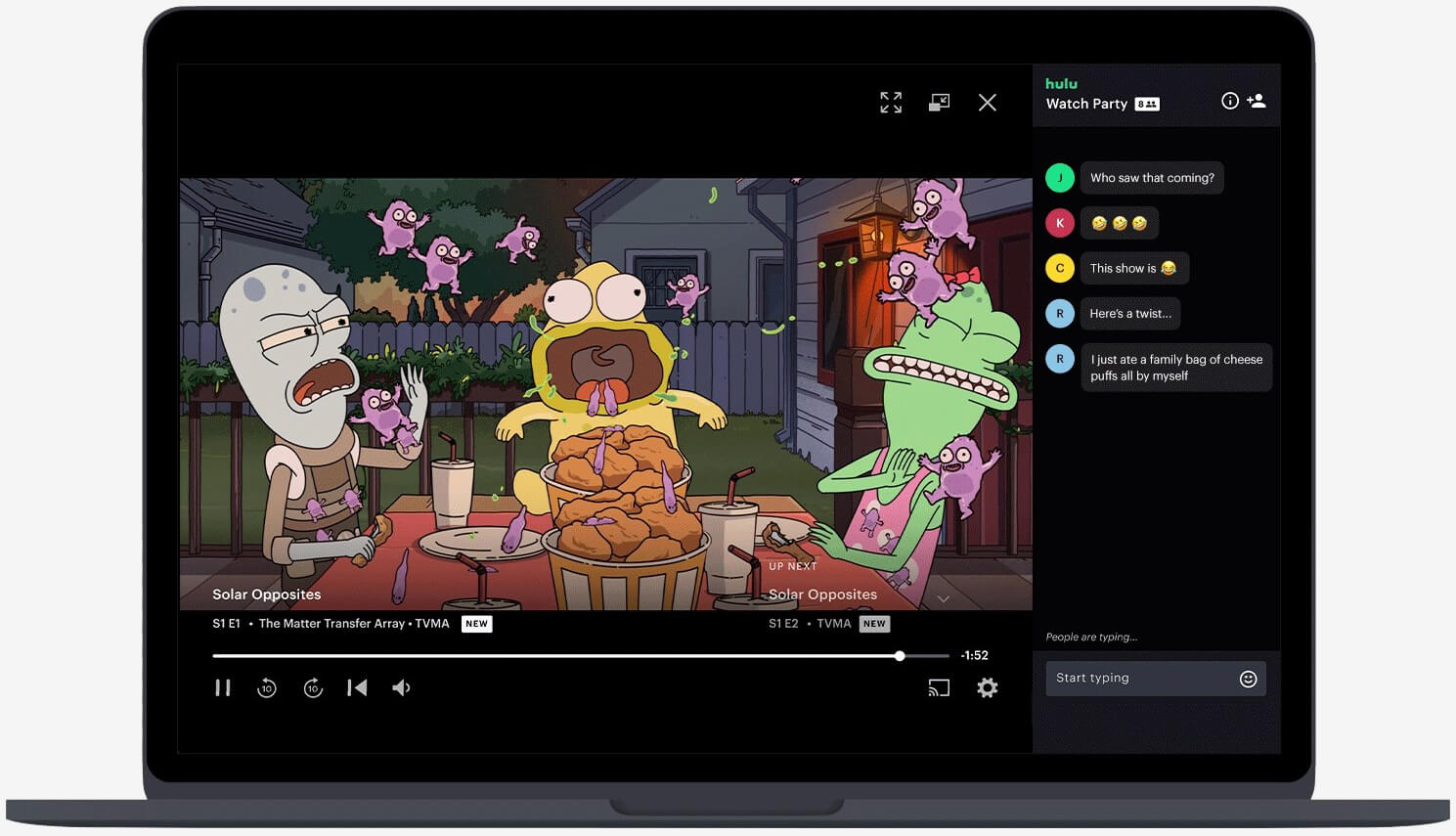Mute the volume speaker icon
The width and height of the screenshot is (1456, 836).
(401, 688)
